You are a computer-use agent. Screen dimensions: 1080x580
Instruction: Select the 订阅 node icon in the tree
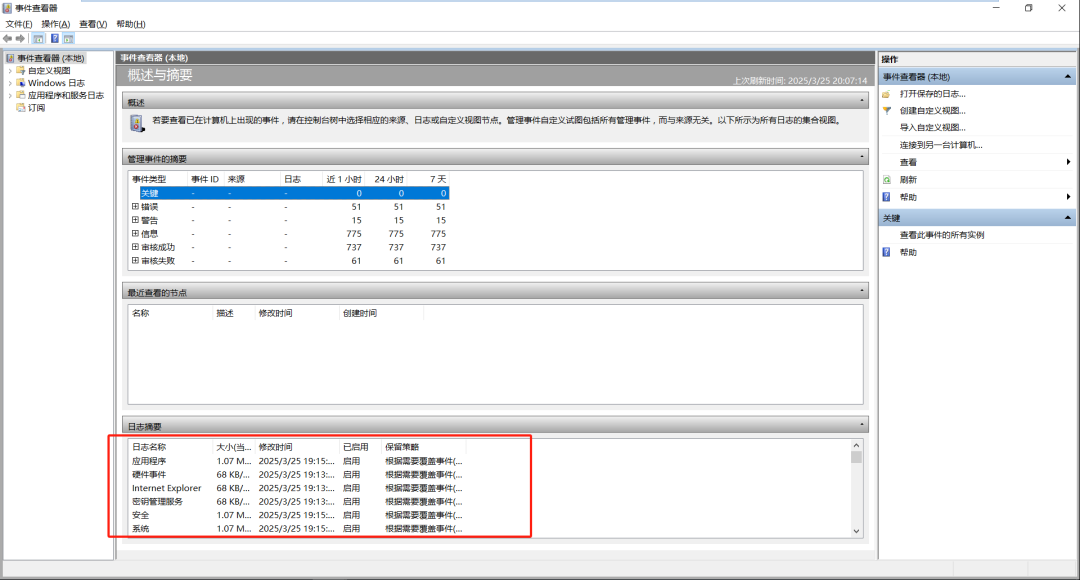pos(20,108)
